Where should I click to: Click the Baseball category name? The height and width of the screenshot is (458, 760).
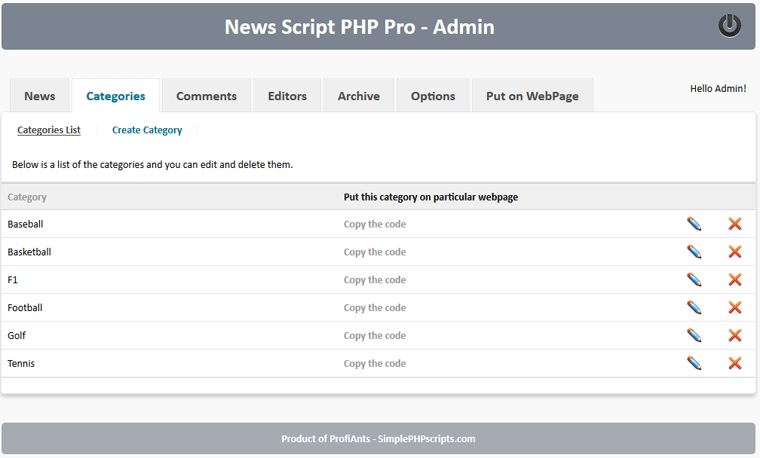pos(25,224)
